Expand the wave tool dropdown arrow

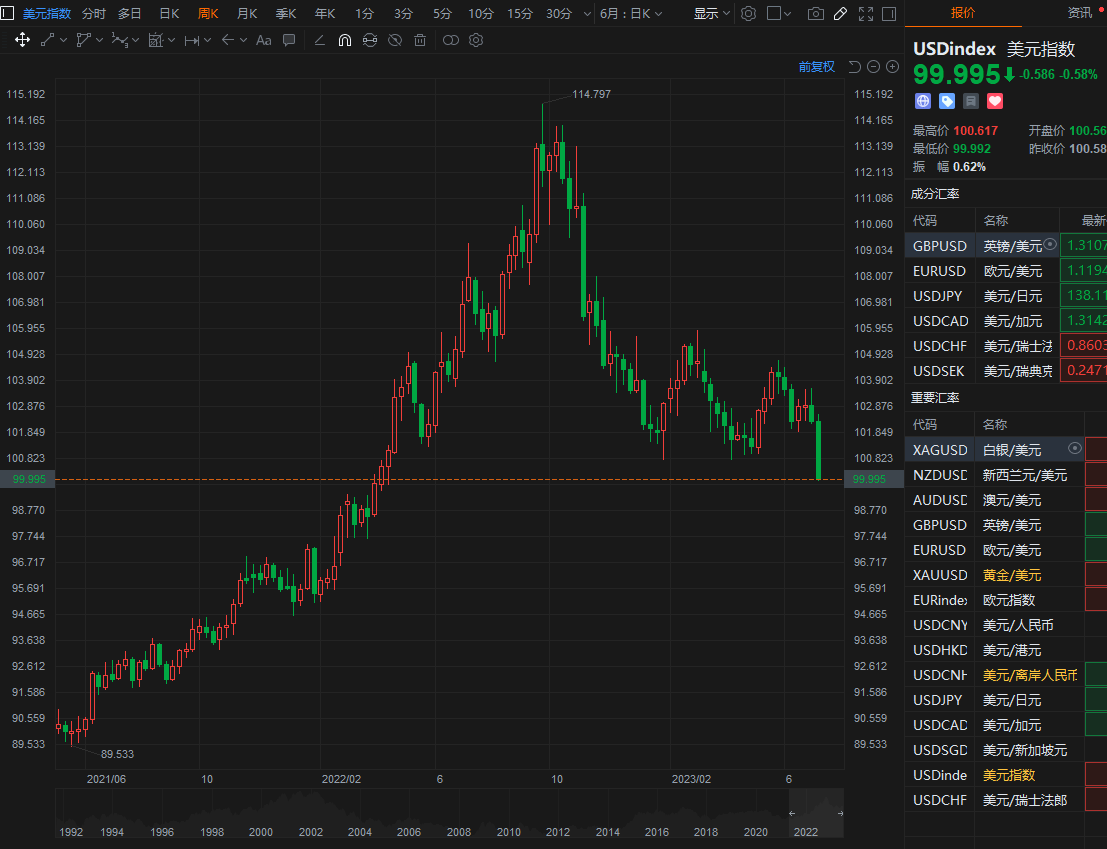[136, 40]
